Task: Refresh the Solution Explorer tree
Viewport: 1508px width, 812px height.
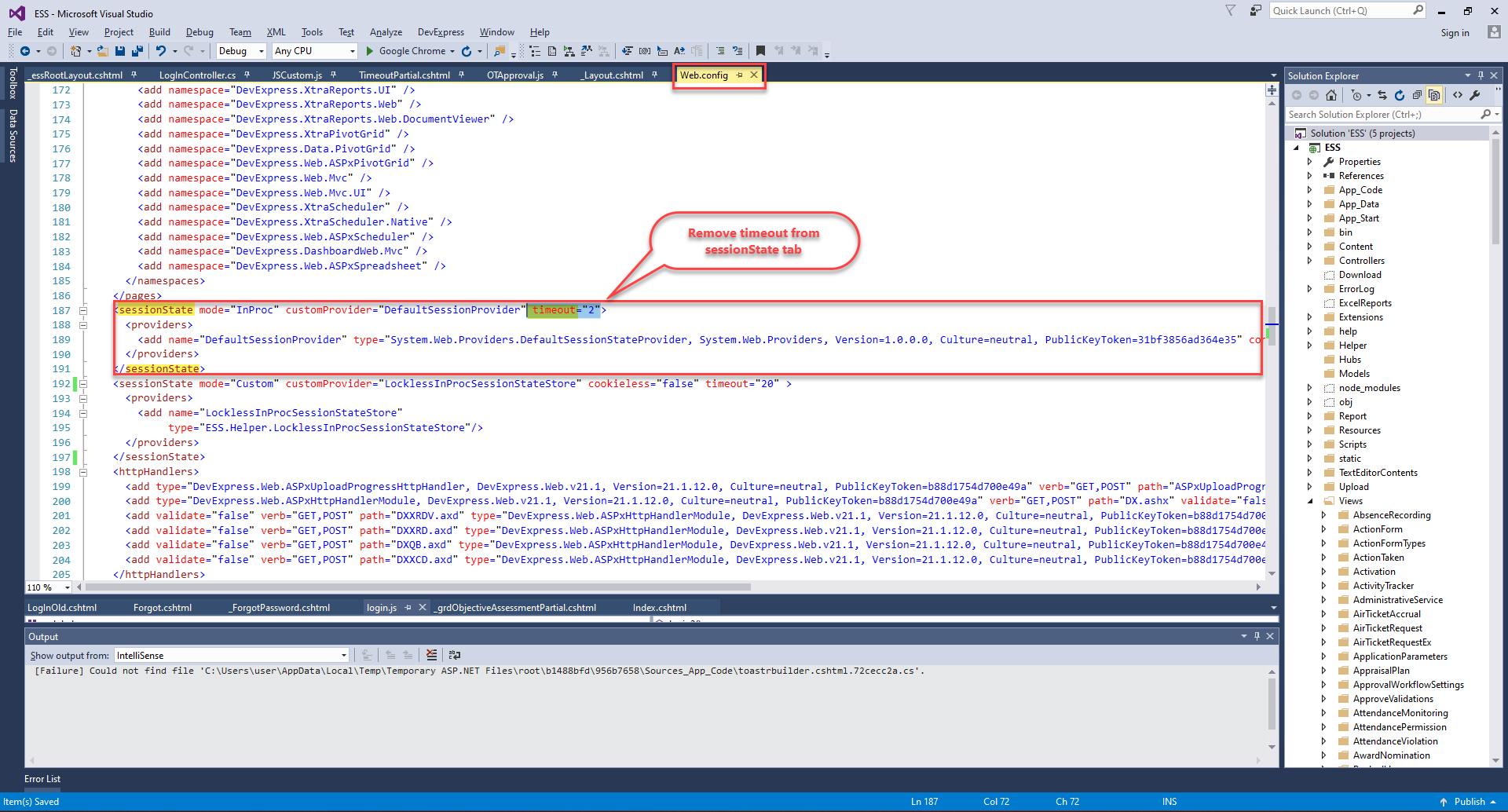Action: [1399, 95]
